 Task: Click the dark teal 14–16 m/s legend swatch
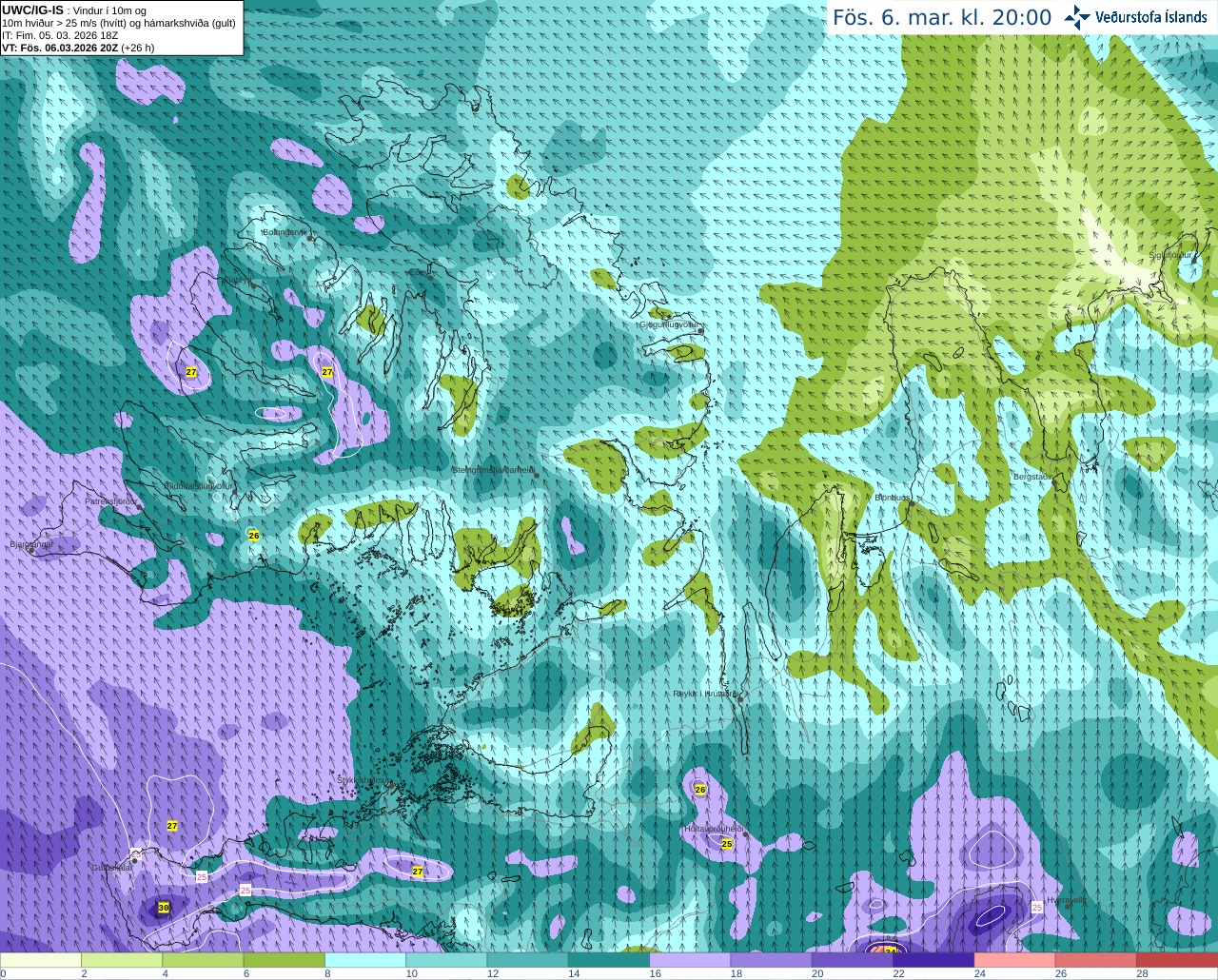pos(609,960)
